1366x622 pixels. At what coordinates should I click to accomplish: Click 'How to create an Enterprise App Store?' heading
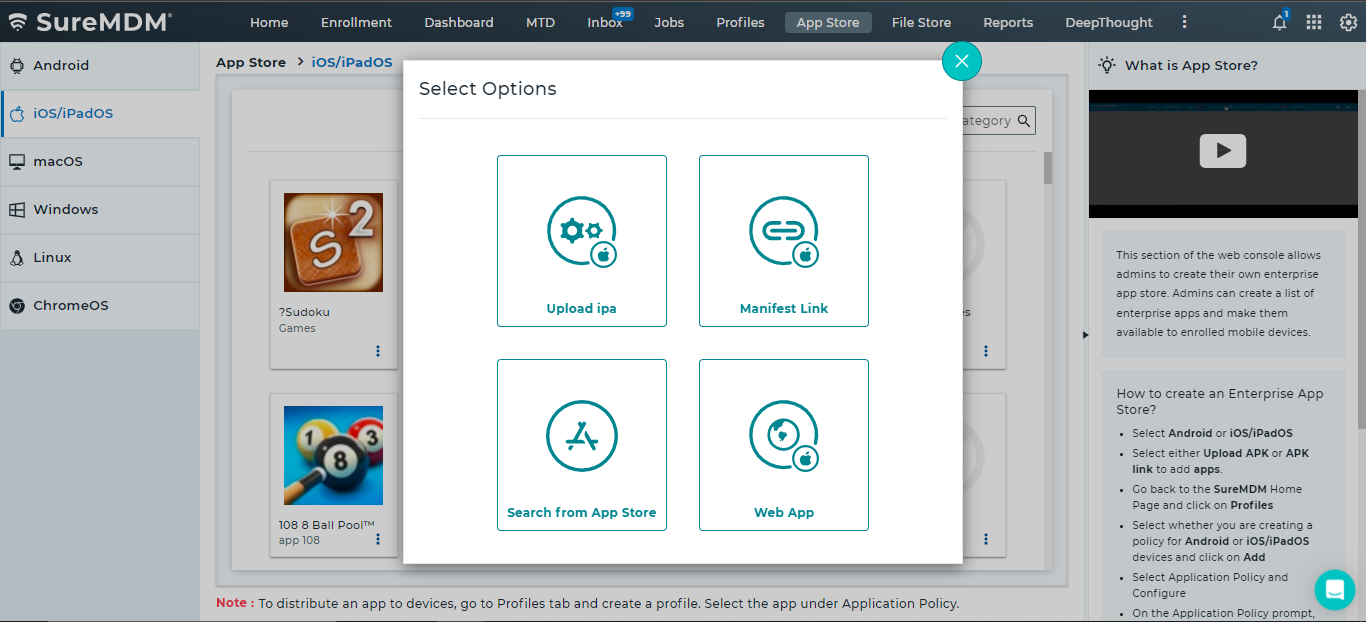click(1220, 401)
